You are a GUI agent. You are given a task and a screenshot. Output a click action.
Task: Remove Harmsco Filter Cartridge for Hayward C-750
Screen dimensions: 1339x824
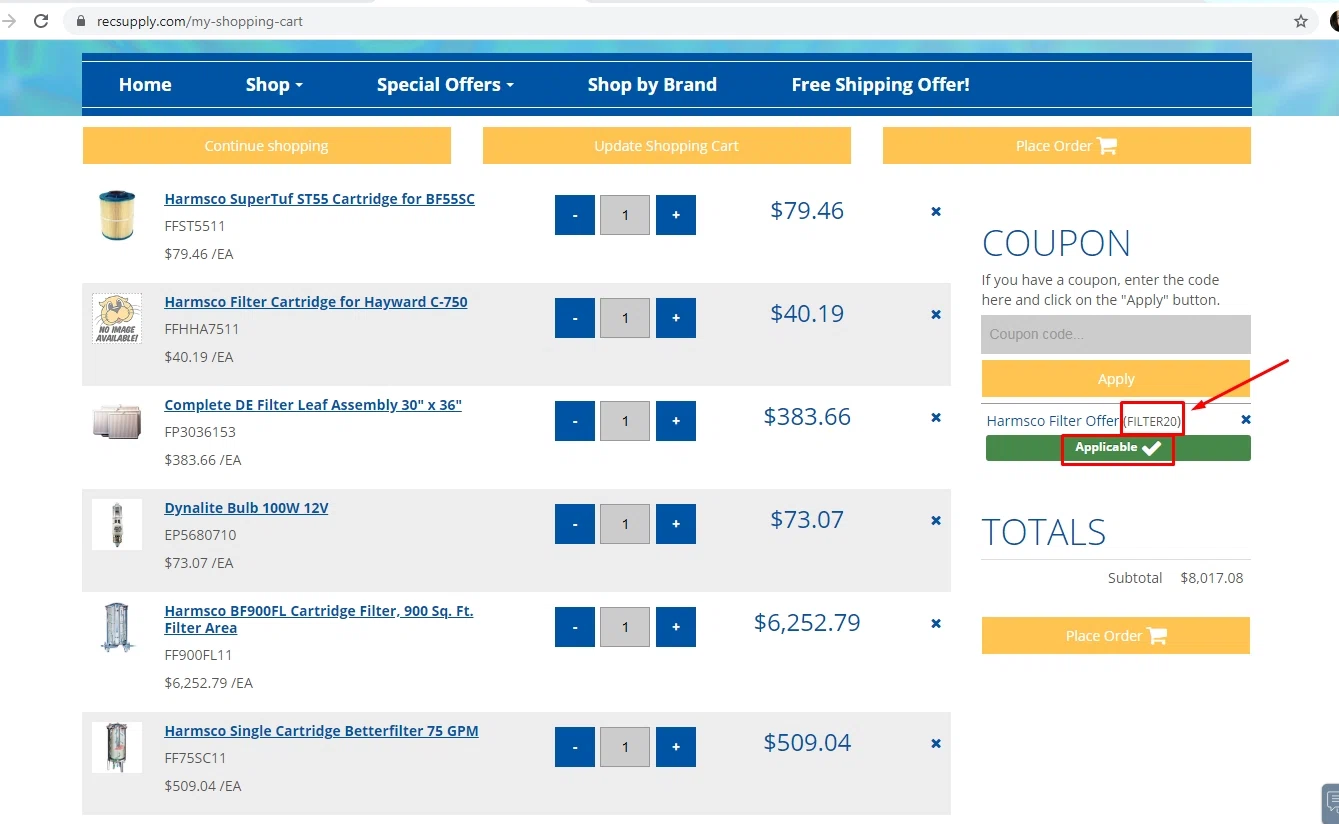point(936,314)
